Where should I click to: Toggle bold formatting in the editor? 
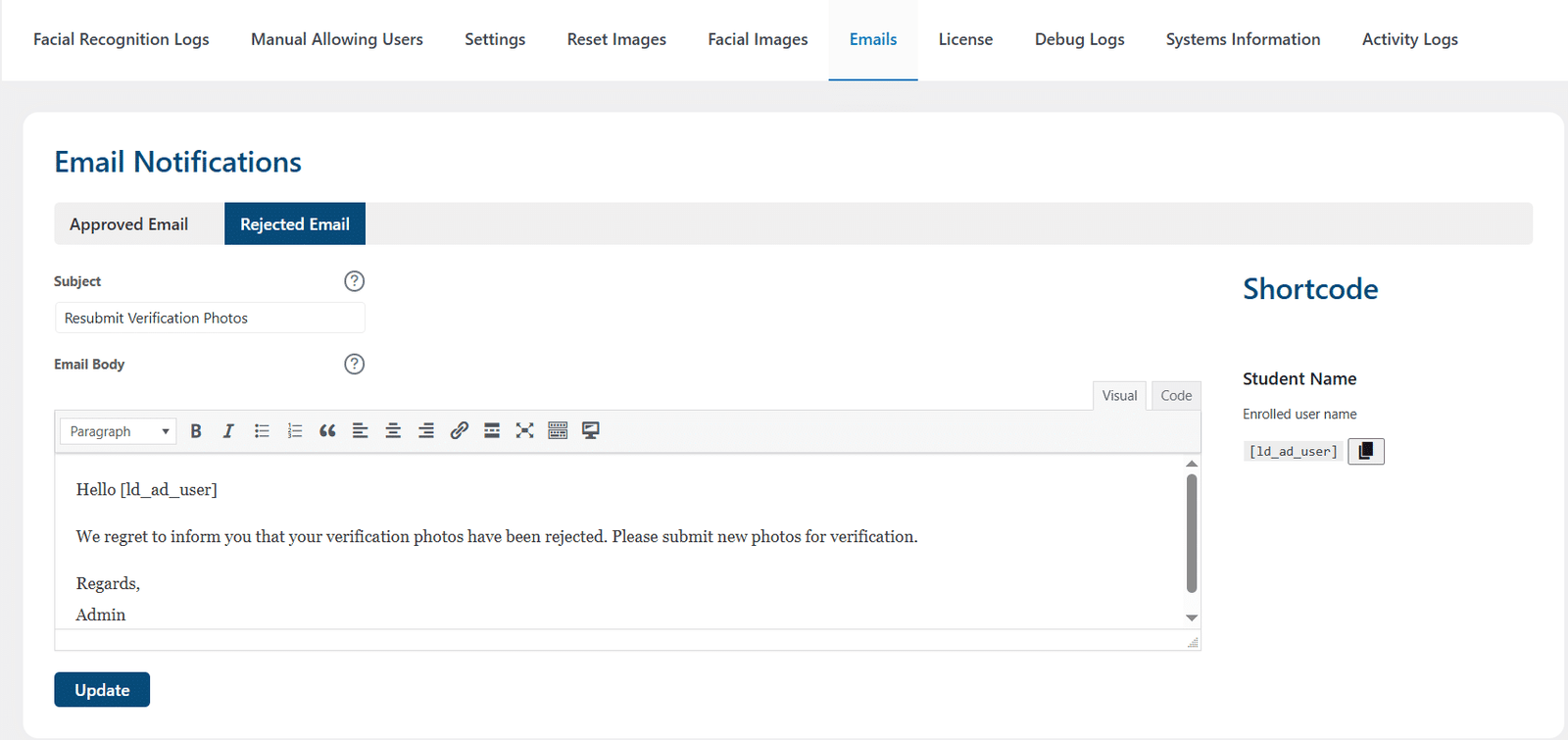pos(196,431)
